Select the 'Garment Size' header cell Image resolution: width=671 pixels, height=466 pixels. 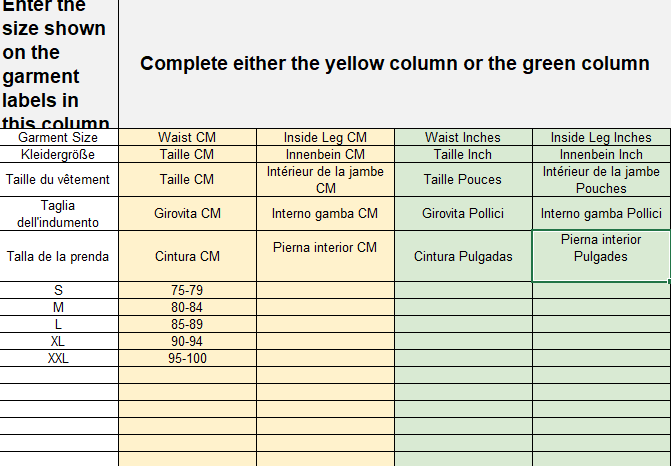point(59,137)
